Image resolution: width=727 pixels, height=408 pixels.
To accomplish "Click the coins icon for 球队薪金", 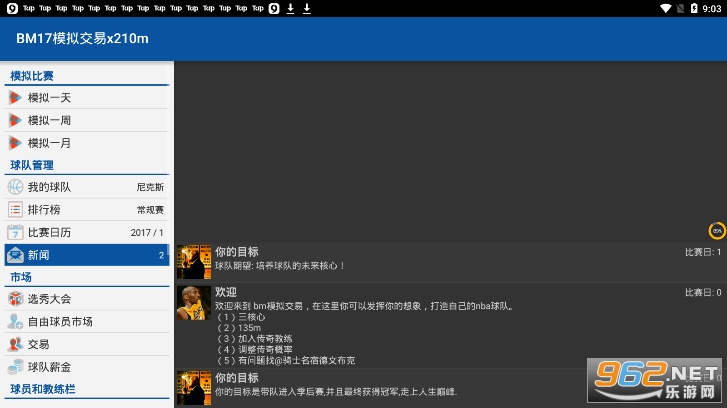I will (x=15, y=367).
